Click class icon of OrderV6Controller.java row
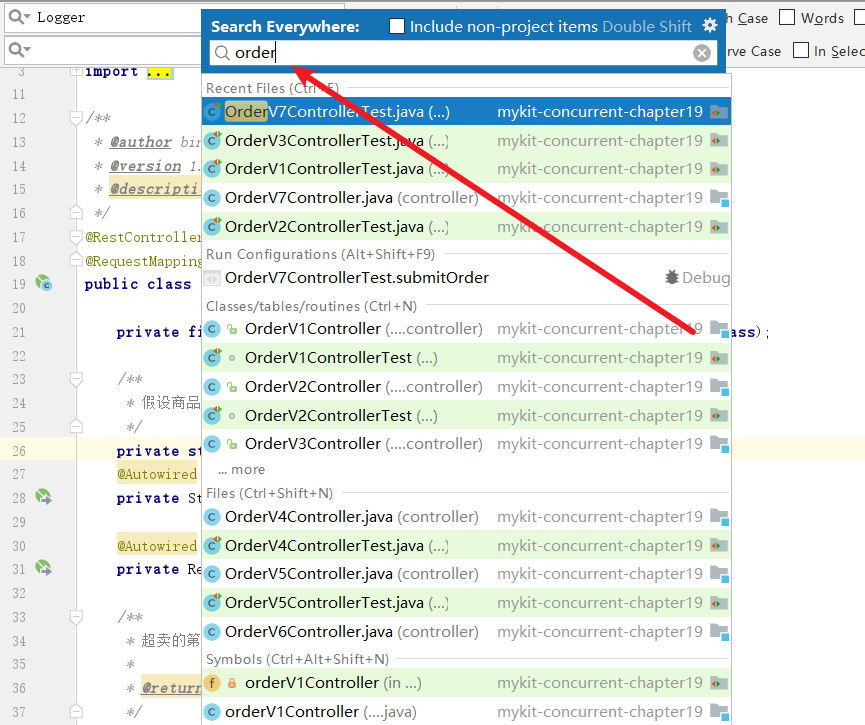The width and height of the screenshot is (865, 725). 212,632
